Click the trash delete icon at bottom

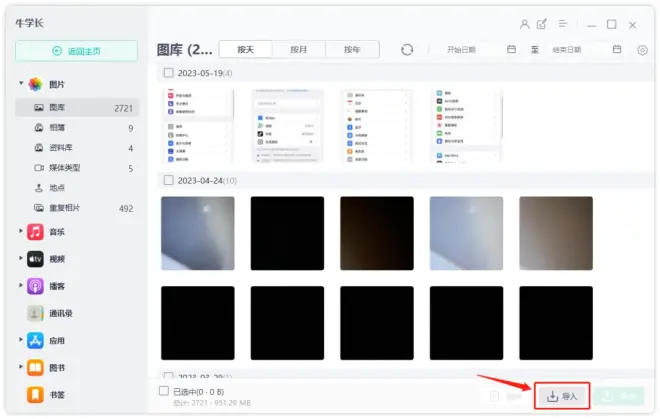point(495,396)
